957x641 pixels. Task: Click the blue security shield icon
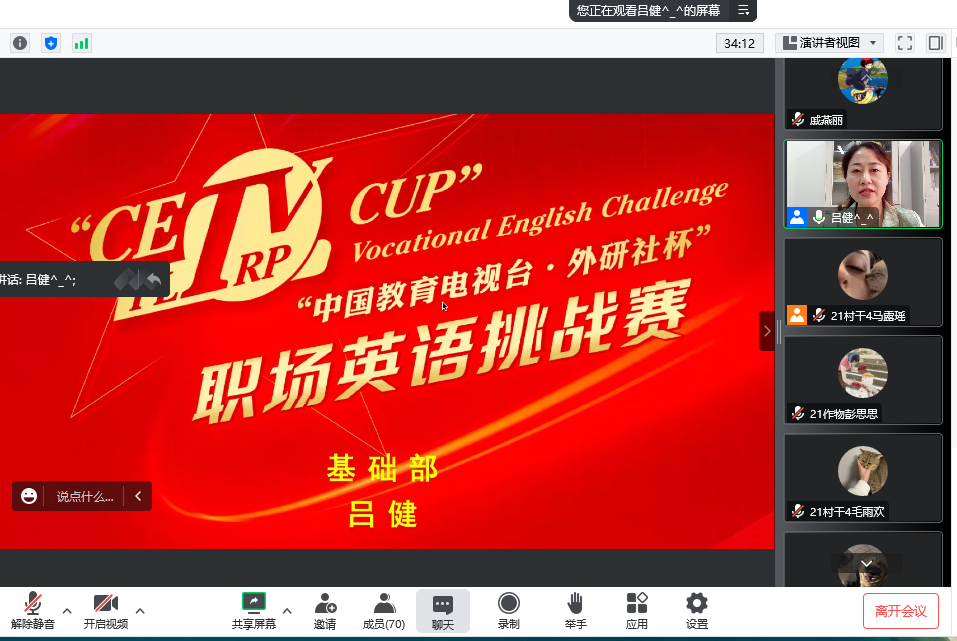click(x=51, y=43)
